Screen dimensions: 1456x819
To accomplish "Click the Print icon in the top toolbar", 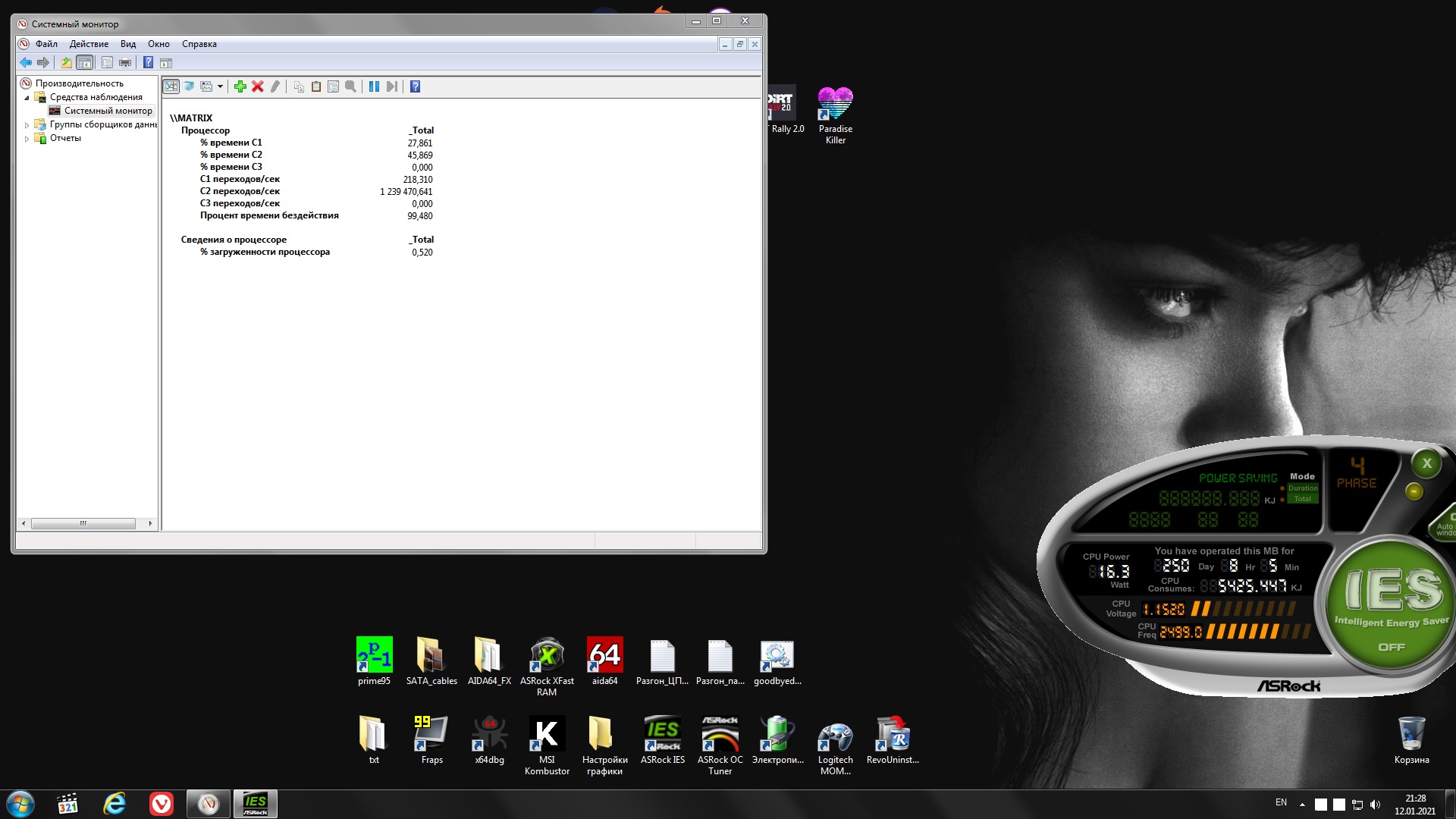I will (x=125, y=63).
